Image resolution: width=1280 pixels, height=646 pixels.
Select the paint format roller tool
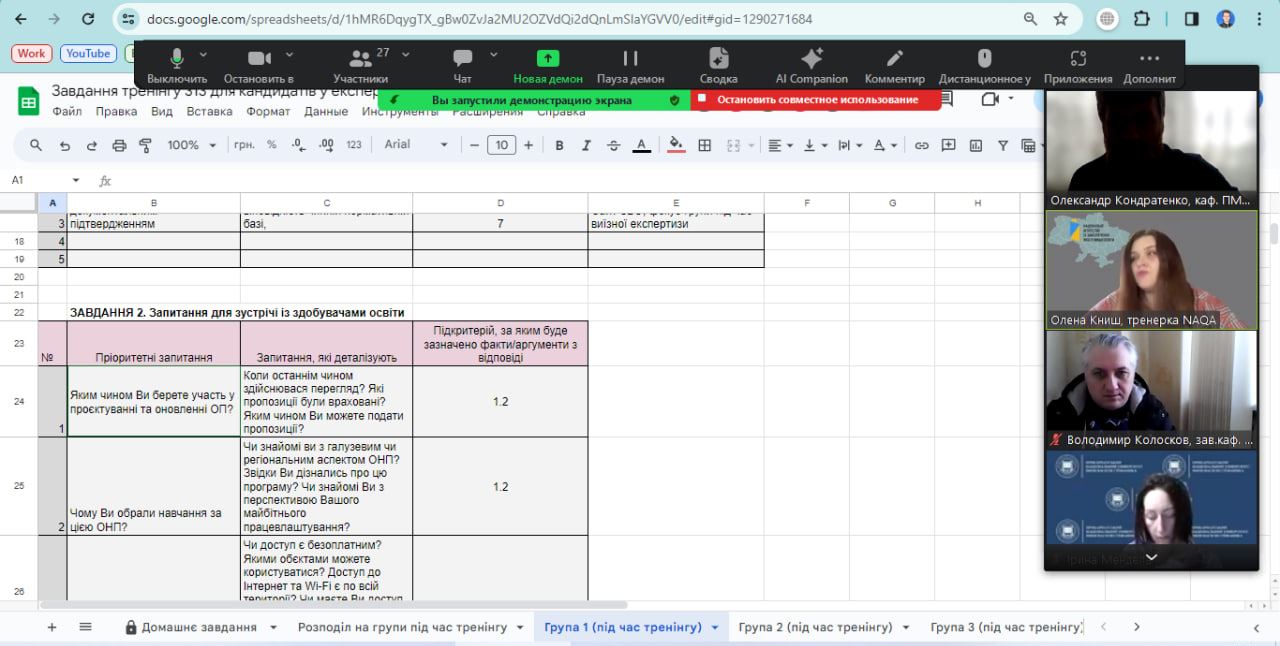(x=146, y=145)
